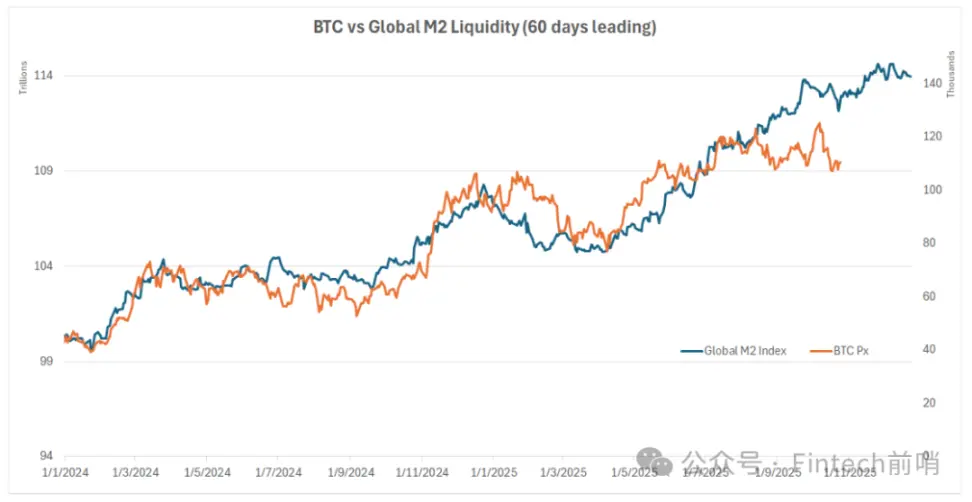972x502 pixels.
Task: Select the 1/11/2024 x-axis date label
Action: (x=420, y=471)
